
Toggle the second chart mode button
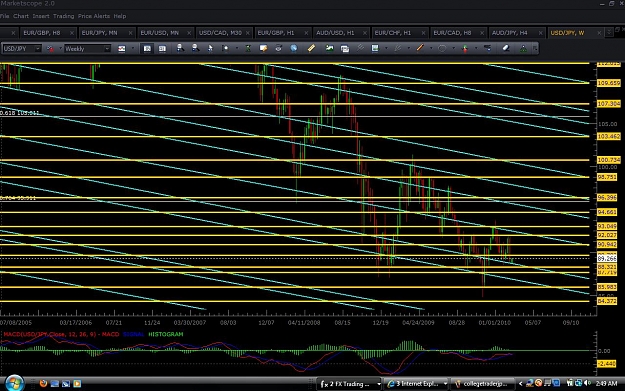162,49
